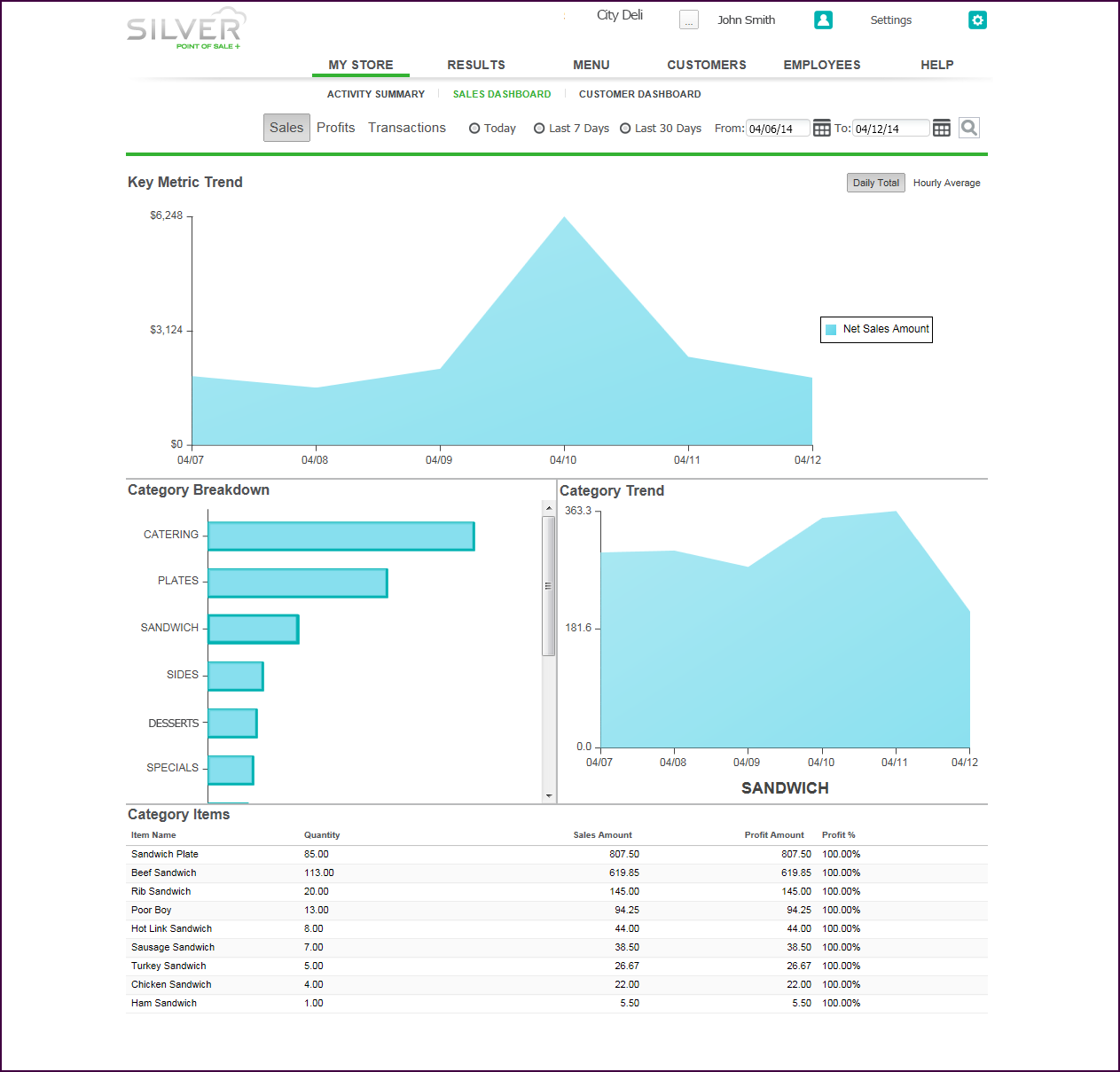Click the Silver Point of Sale logo
Screen dimensions: 1120x1072
coord(184,30)
